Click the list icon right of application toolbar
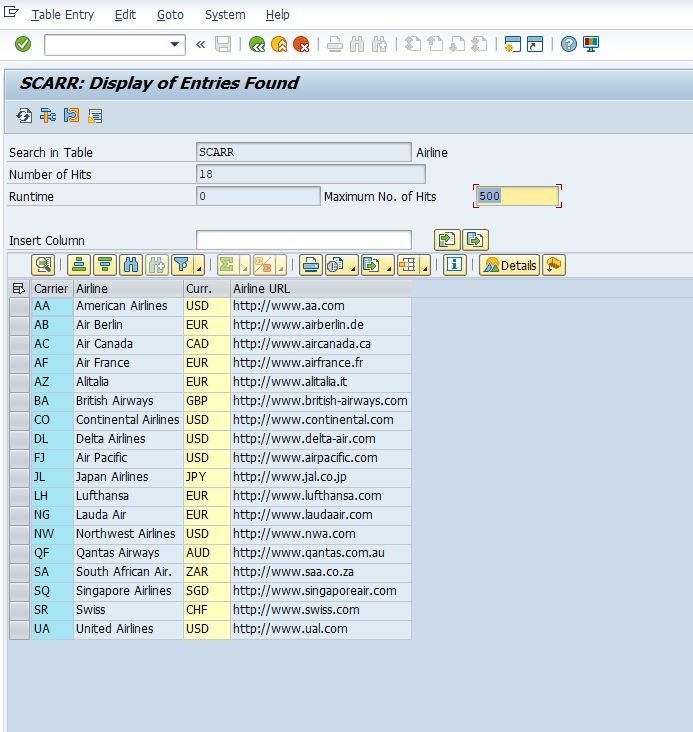 click(x=95, y=115)
